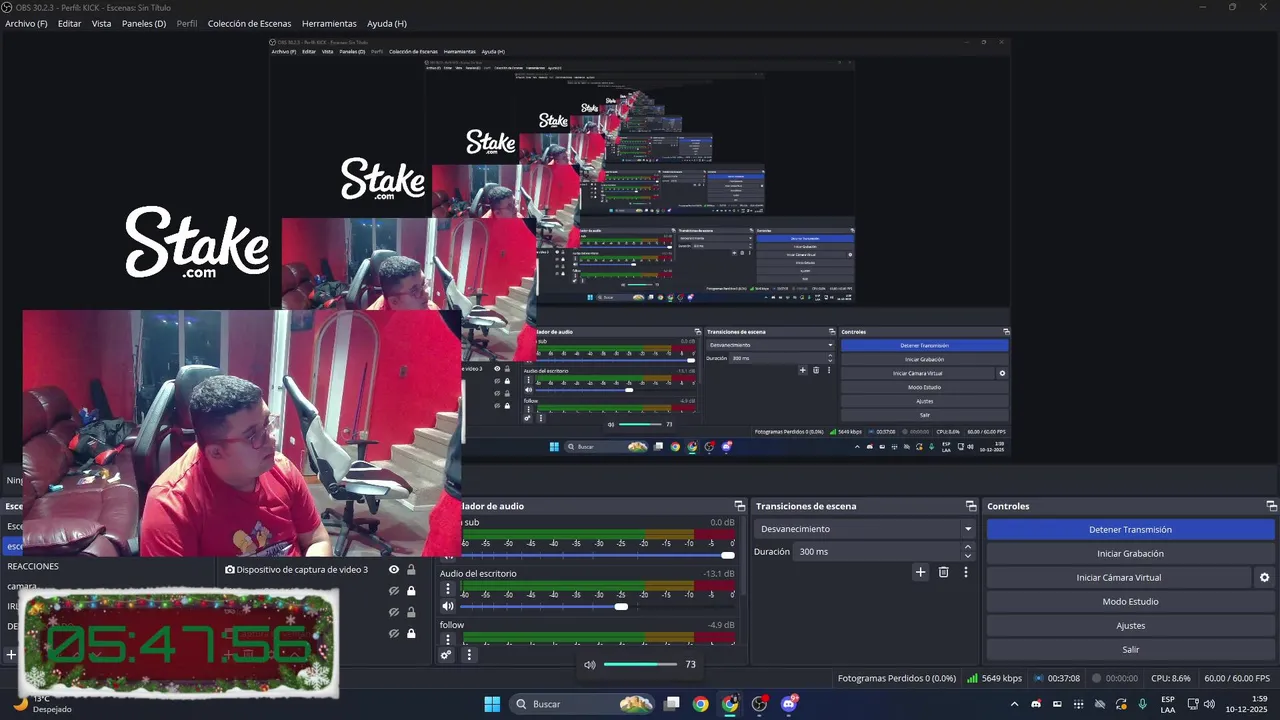Click the 5649 kbps bitrate status indicator

point(994,678)
